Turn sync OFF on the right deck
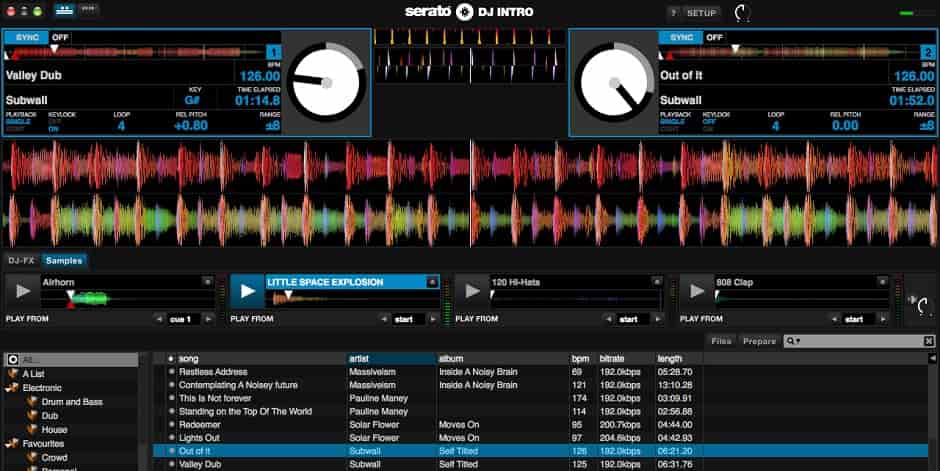 714,37
